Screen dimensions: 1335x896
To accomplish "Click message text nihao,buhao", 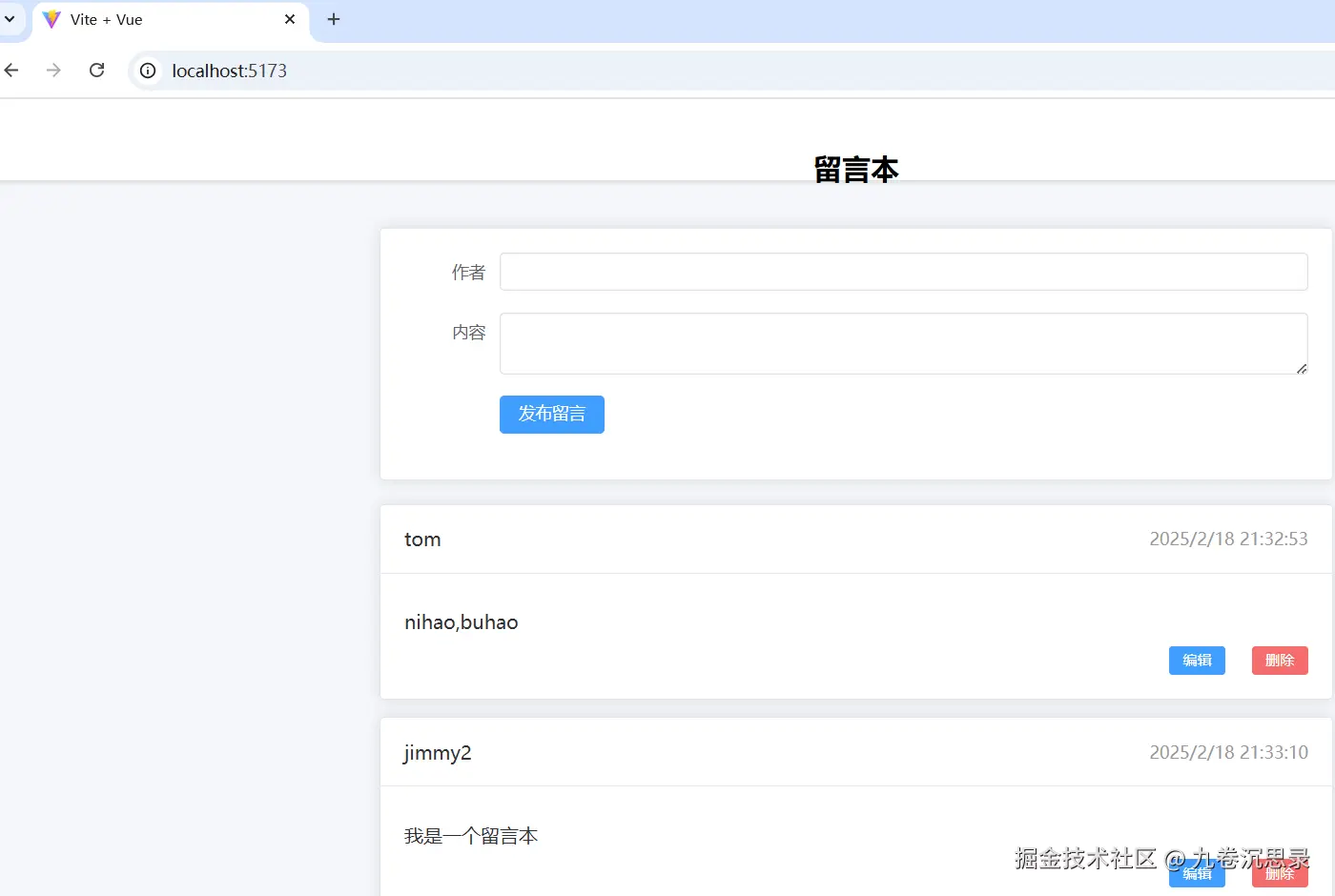I will tap(462, 622).
